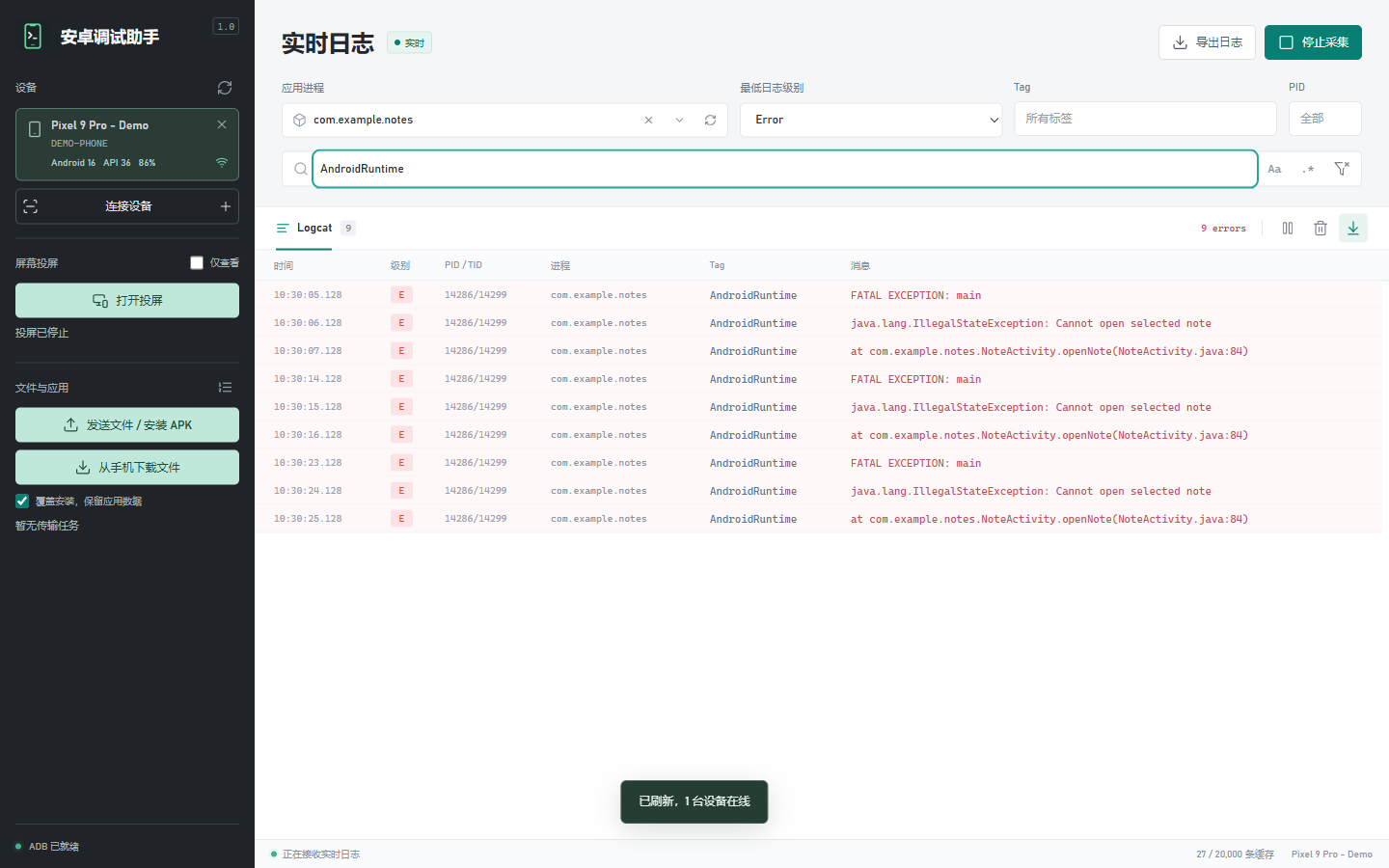Click 停止采集 to stop capture
This screenshot has height=868, width=1389.
click(x=1313, y=42)
